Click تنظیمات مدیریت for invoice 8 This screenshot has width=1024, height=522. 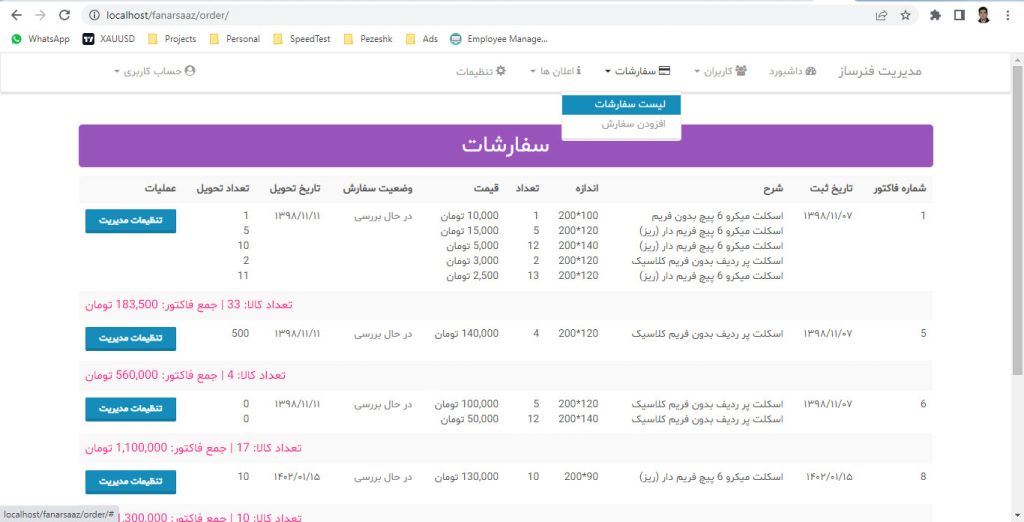point(131,481)
